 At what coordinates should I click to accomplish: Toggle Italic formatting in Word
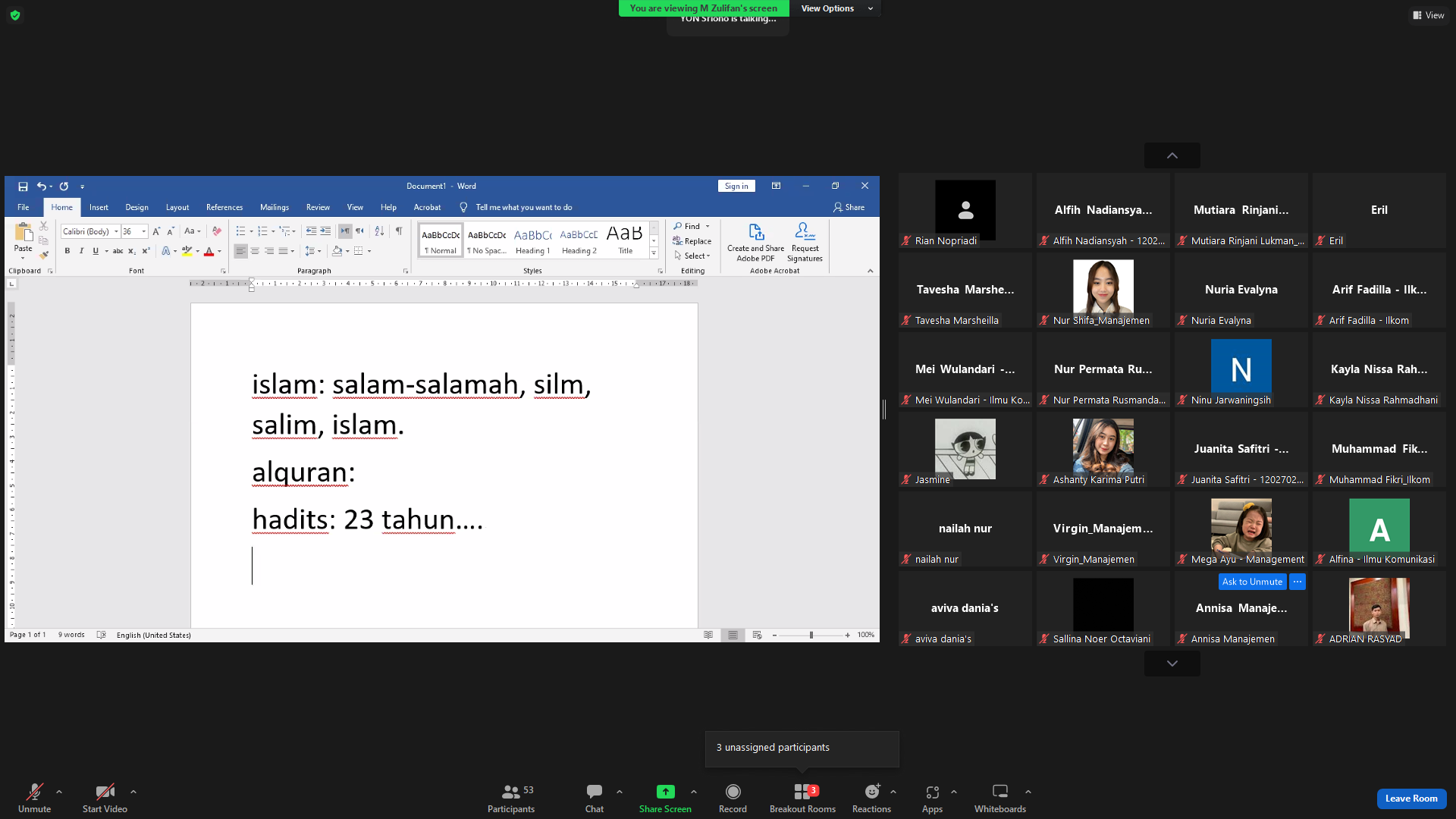pyautogui.click(x=81, y=251)
